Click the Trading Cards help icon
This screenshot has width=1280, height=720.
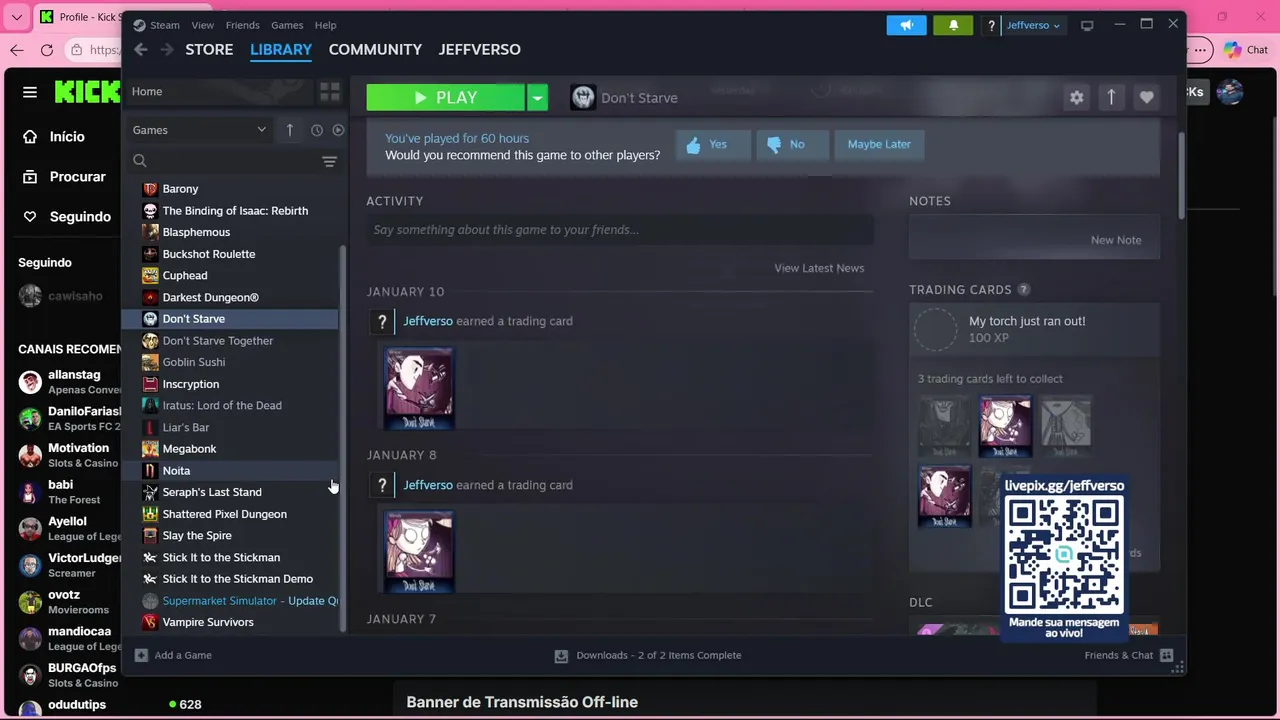click(x=1023, y=290)
